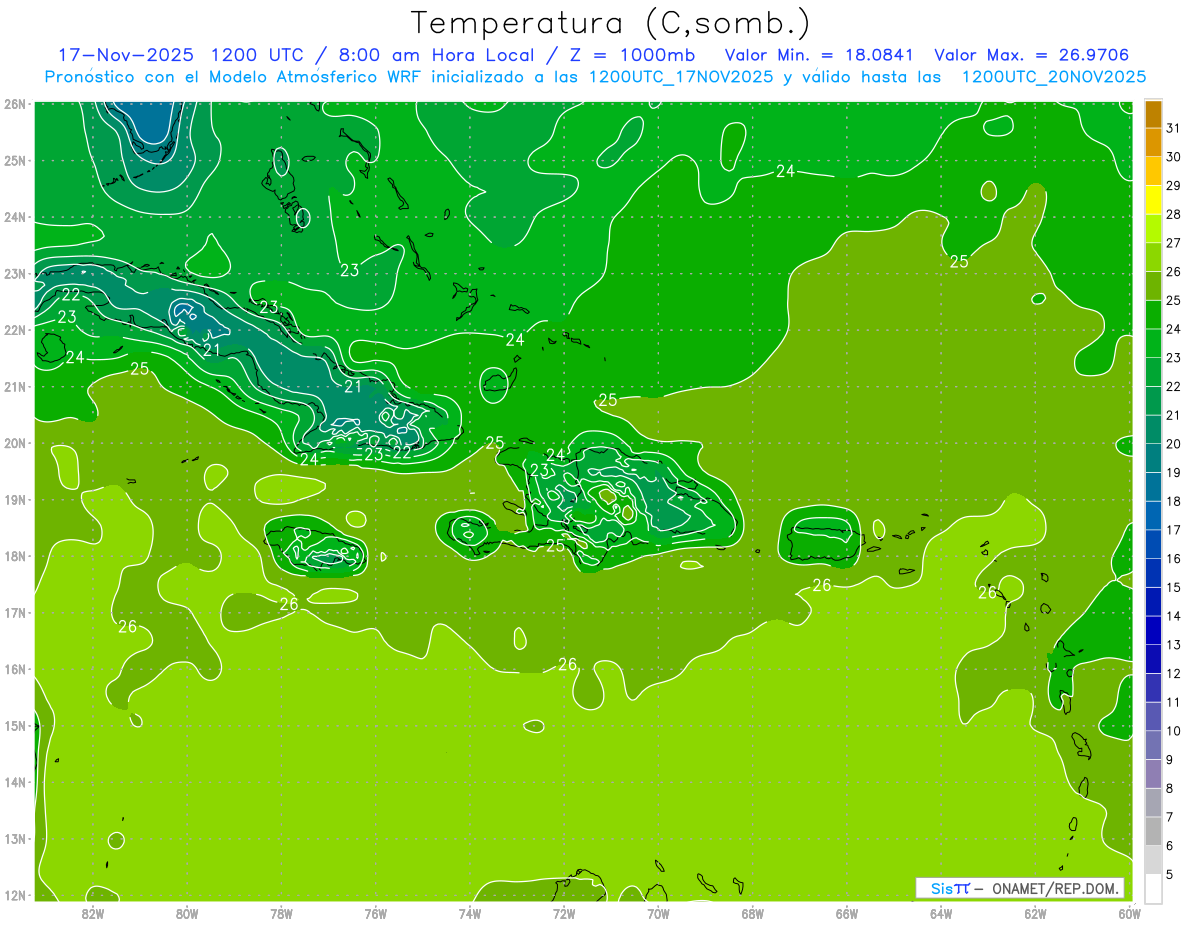The height and width of the screenshot is (927, 1200).
Task: Click the '24N' latitude axis label
Action: click(15, 217)
